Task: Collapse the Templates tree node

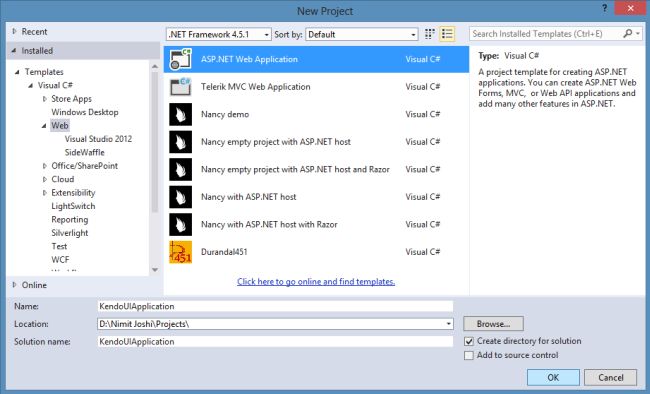Action: pyautogui.click(x=17, y=72)
